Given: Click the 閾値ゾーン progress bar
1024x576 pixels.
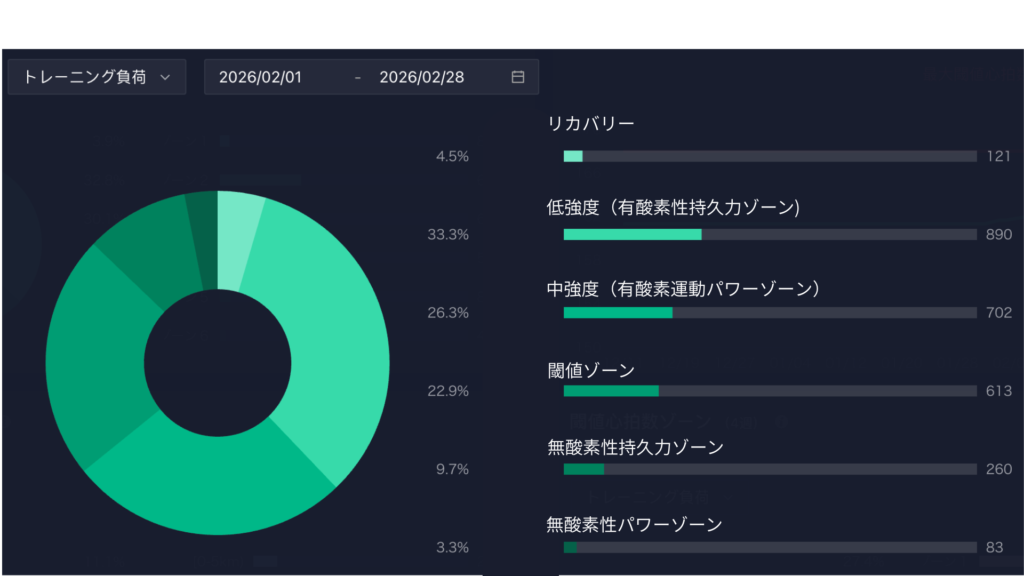Looking at the screenshot, I should 770,391.
